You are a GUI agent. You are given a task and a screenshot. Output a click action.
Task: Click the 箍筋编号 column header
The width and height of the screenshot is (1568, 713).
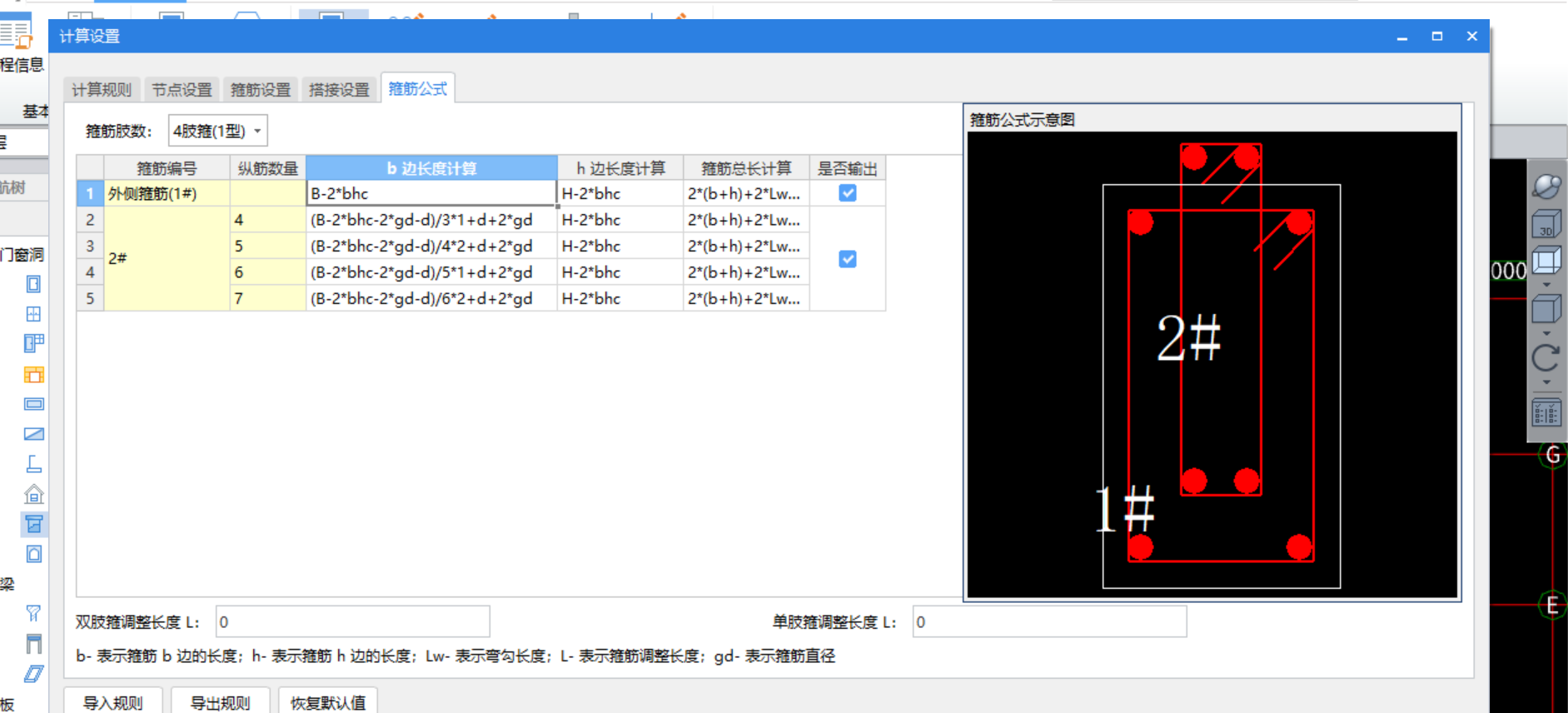point(167,168)
